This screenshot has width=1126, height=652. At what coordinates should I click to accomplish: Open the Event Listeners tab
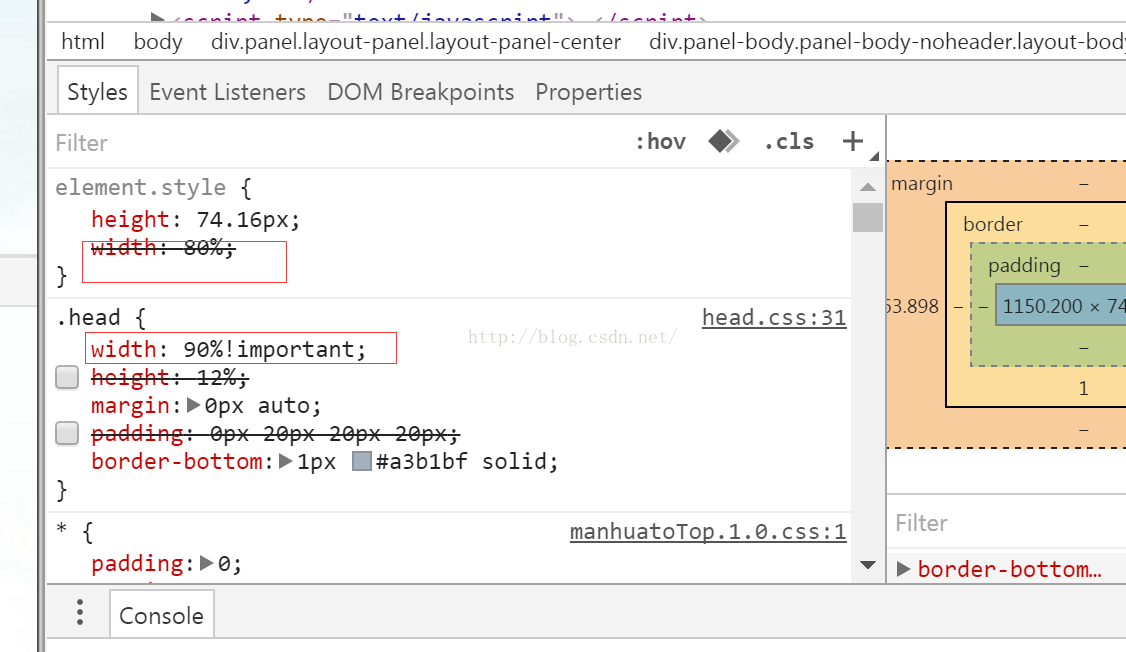coord(228,92)
